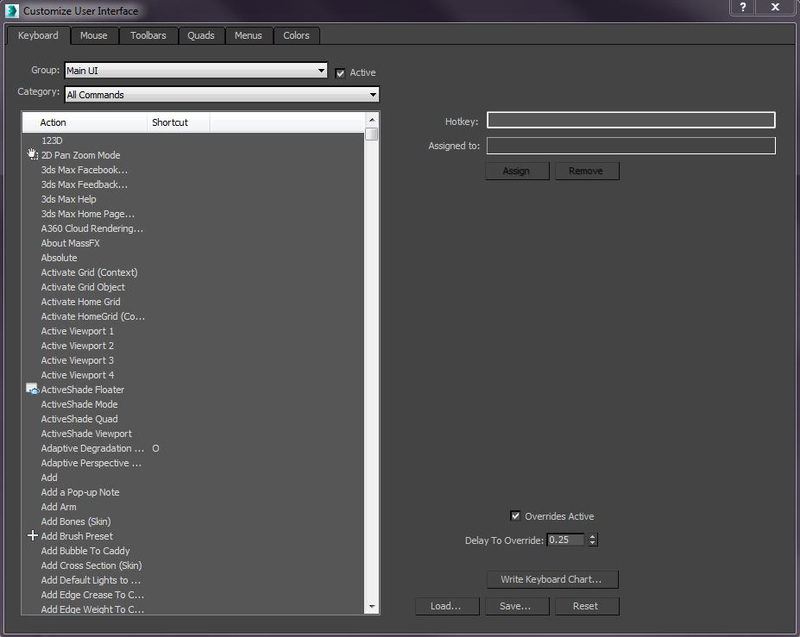The width and height of the screenshot is (800, 637).
Task: Open help with the question mark button
Action: click(x=742, y=7)
